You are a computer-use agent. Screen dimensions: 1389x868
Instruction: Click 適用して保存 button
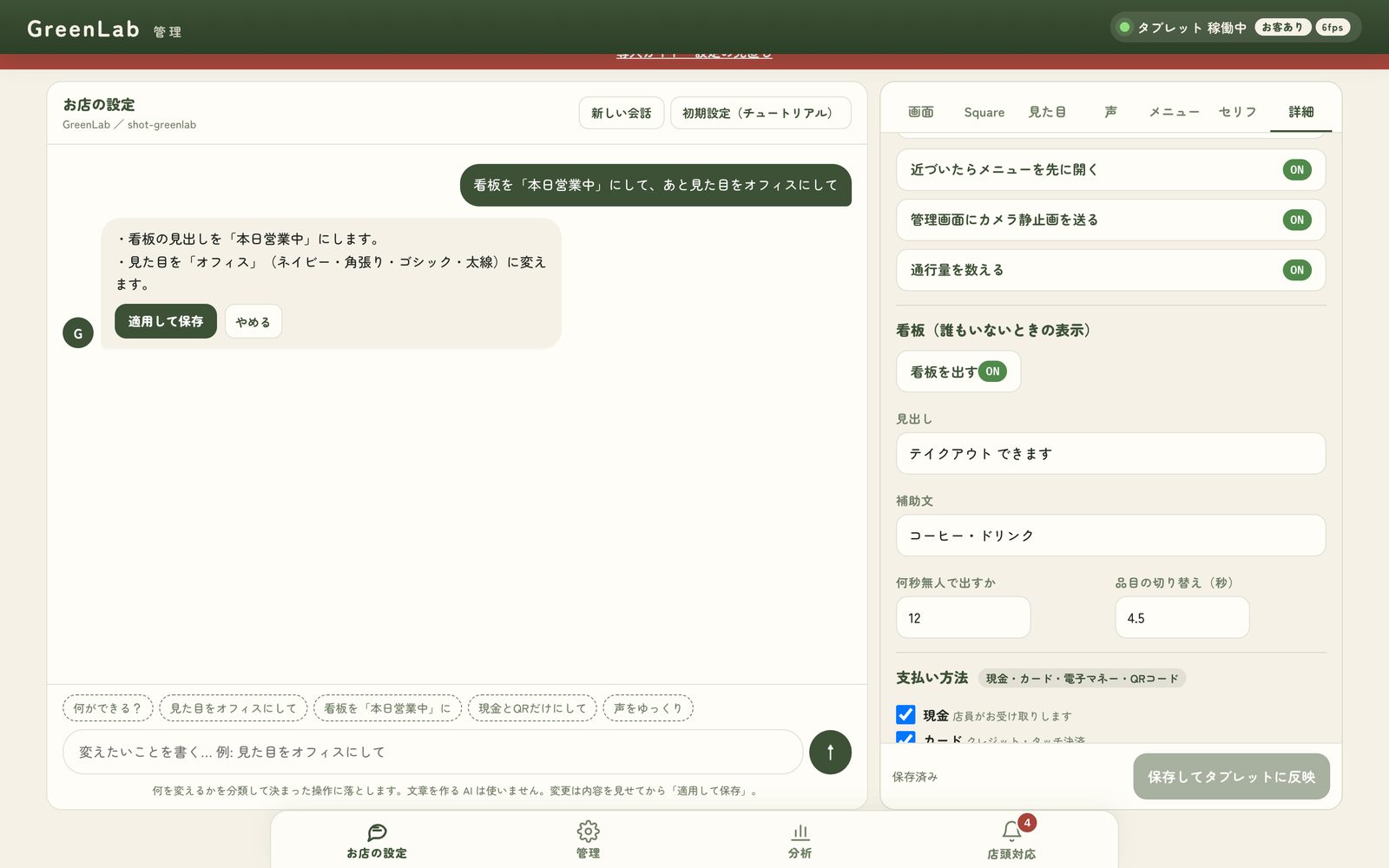(166, 321)
